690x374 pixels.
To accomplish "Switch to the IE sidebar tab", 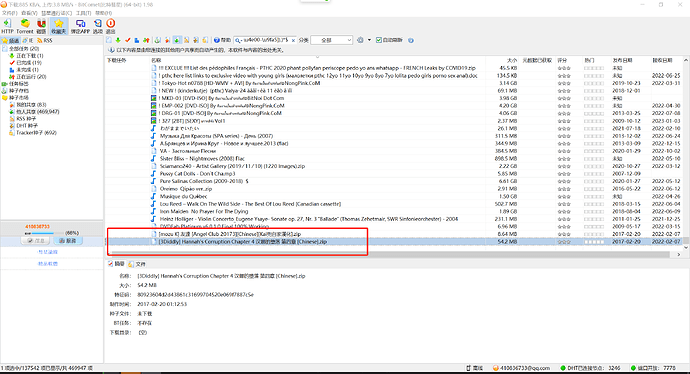I will (28, 40).
